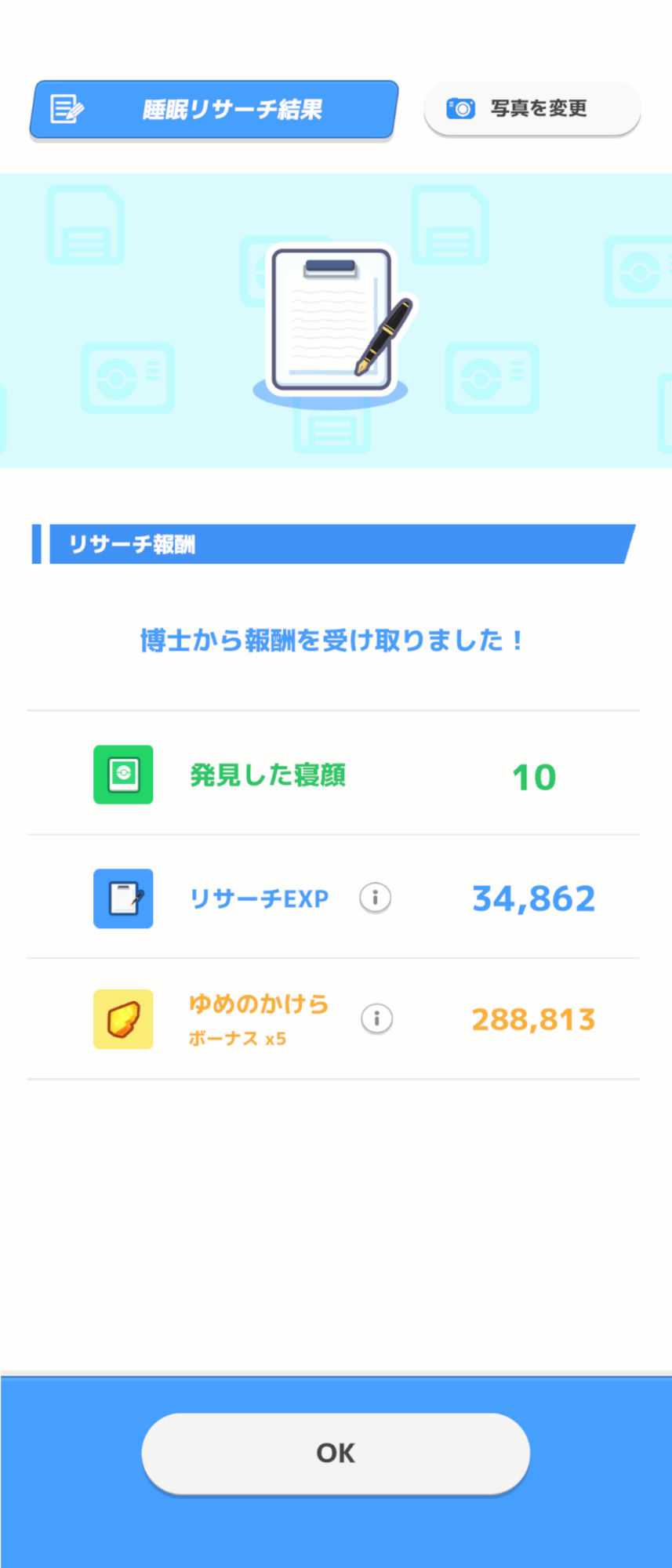The image size is (672, 1568).
Task: Tap the リサーチEXP label text
Action: (260, 898)
